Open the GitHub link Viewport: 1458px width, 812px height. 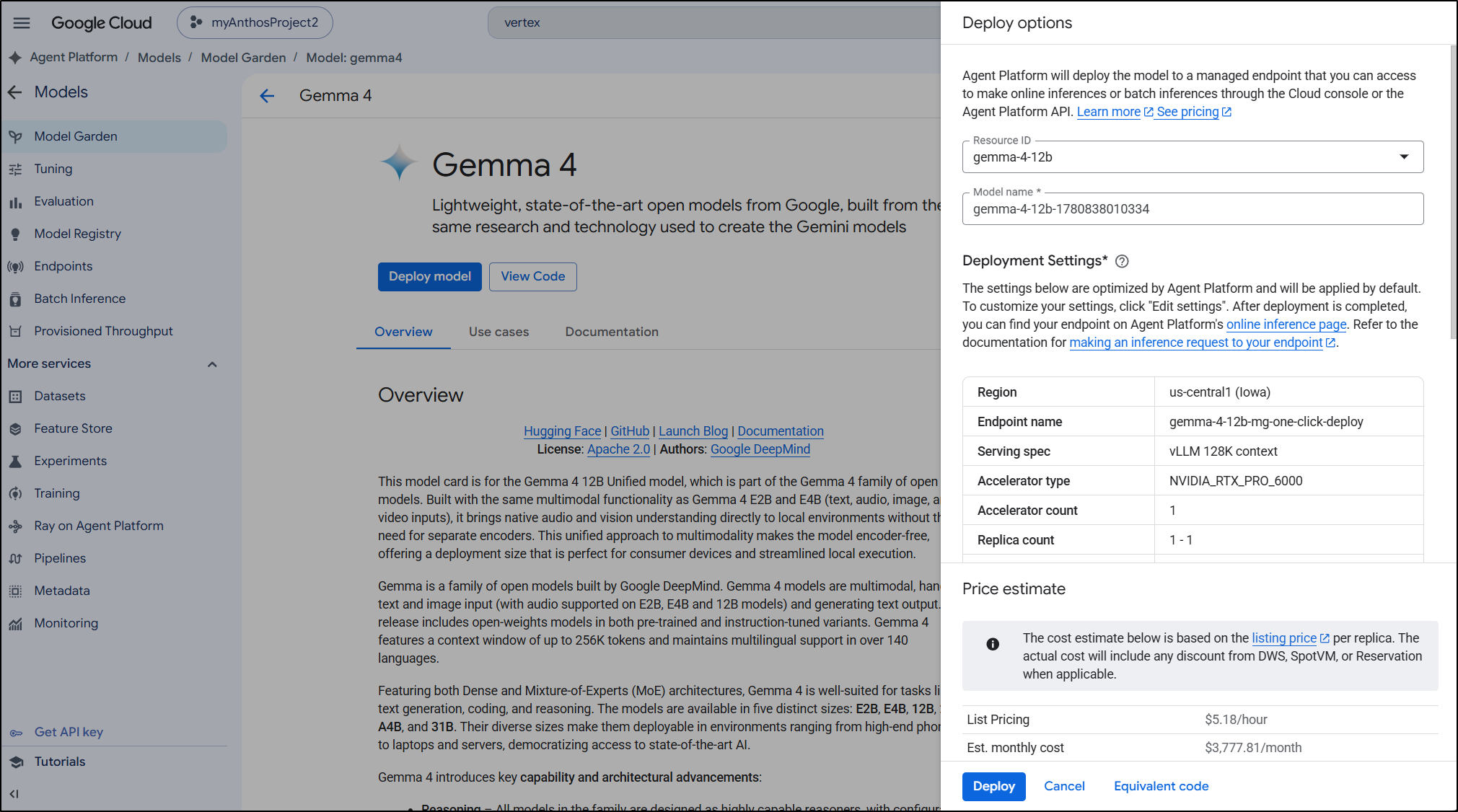point(630,431)
